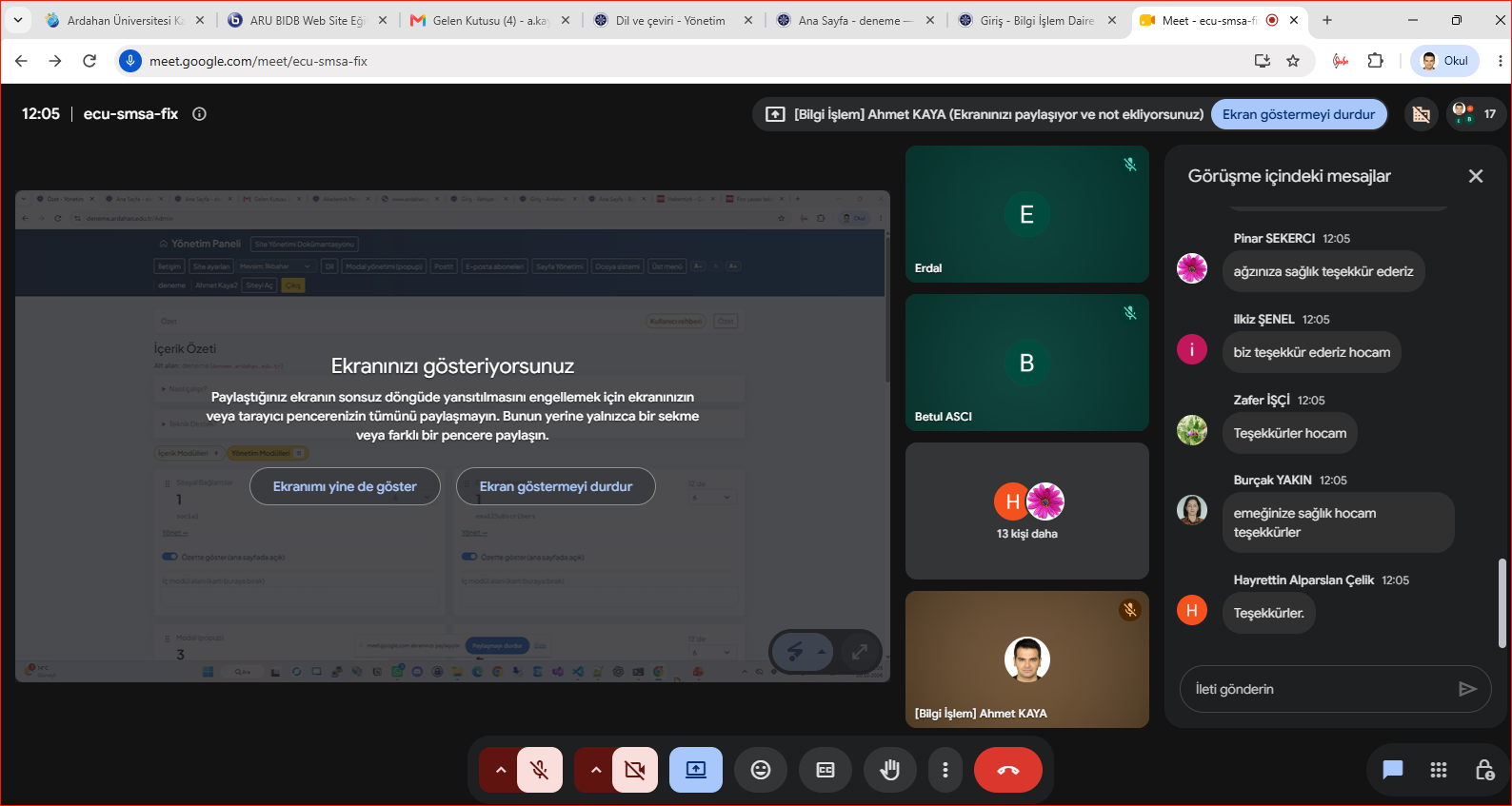Image resolution: width=1512 pixels, height=806 pixels.
Task: Leave the call with the red hang-up button
Action: pos(1008,770)
